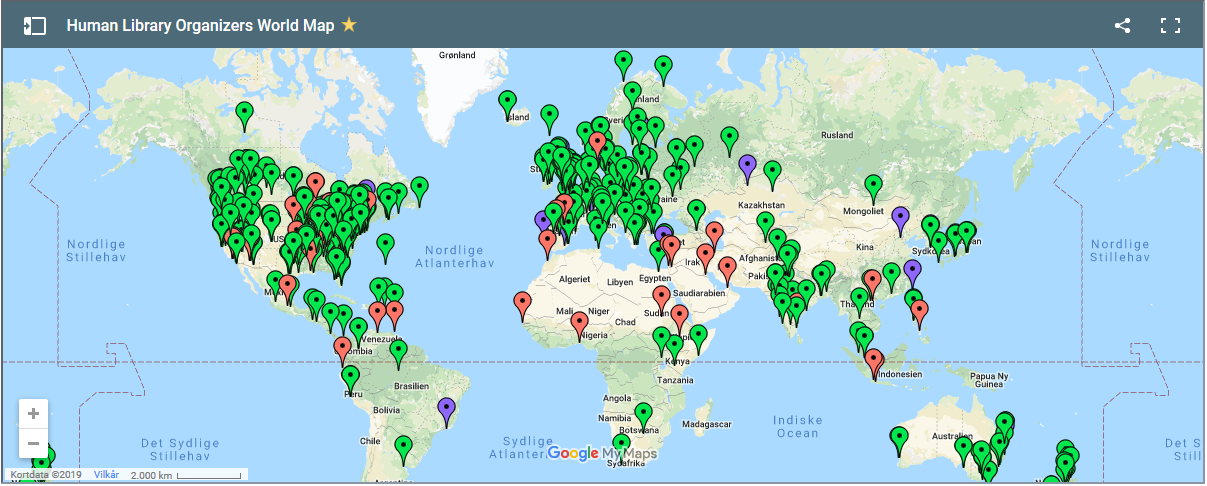The width and height of the screenshot is (1207, 486).
Task: Open the Vilkår terms link
Action: [x=105, y=475]
